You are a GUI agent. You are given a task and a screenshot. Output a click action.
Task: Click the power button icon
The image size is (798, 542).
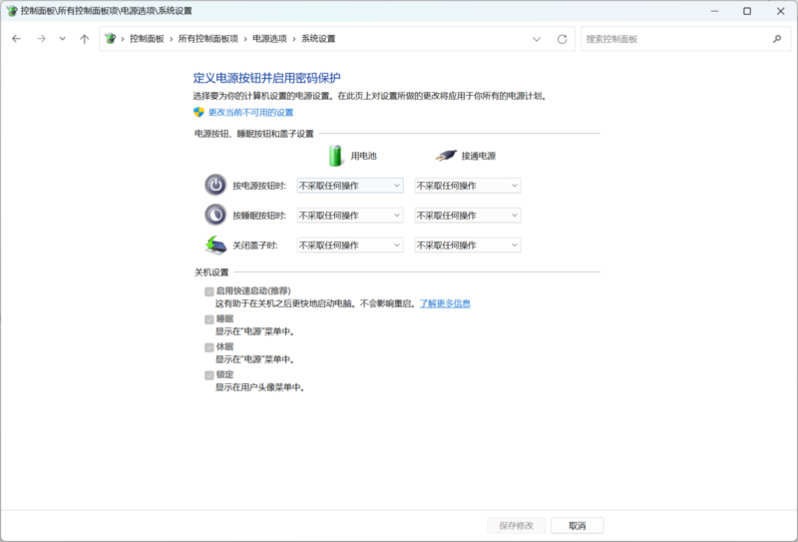click(x=215, y=185)
